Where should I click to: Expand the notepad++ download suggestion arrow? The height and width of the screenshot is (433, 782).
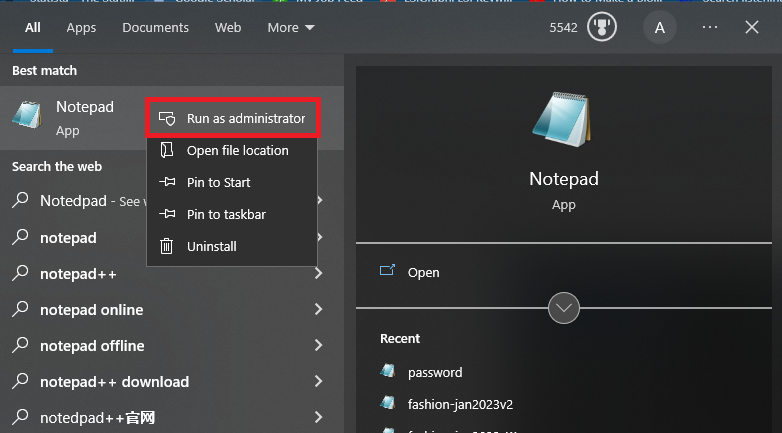coord(318,381)
